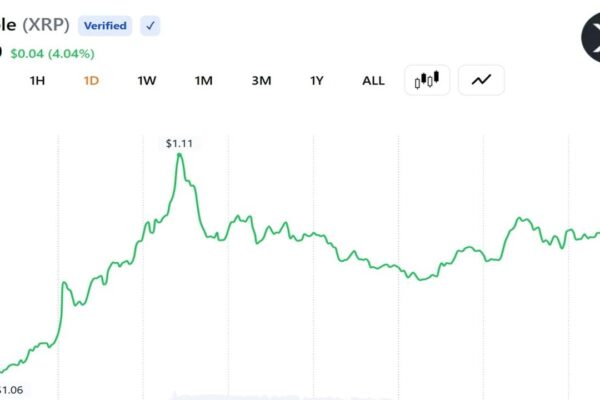Click the (XRP) ticker symbol

[x=46, y=25]
